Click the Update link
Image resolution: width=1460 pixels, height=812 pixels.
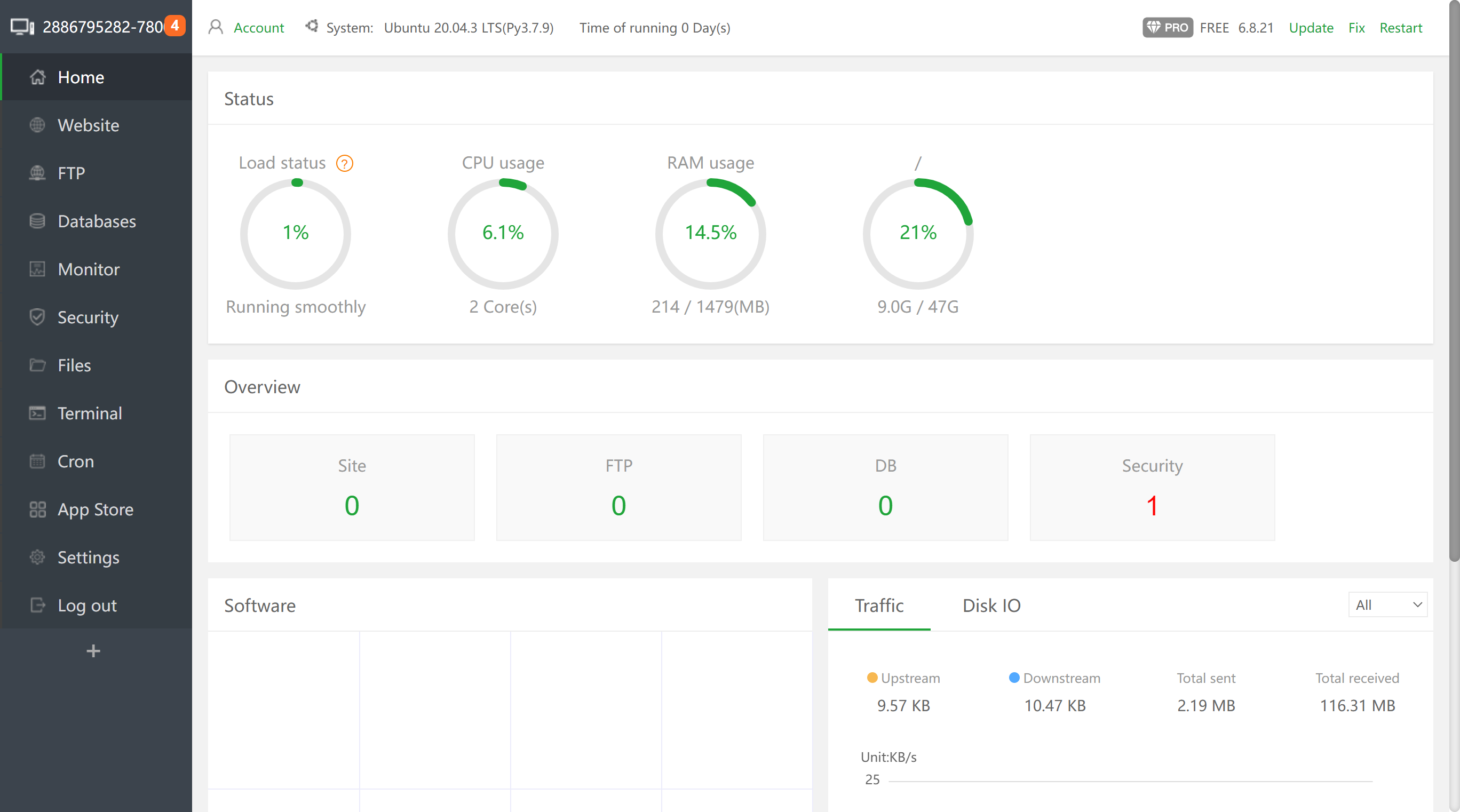(1311, 28)
